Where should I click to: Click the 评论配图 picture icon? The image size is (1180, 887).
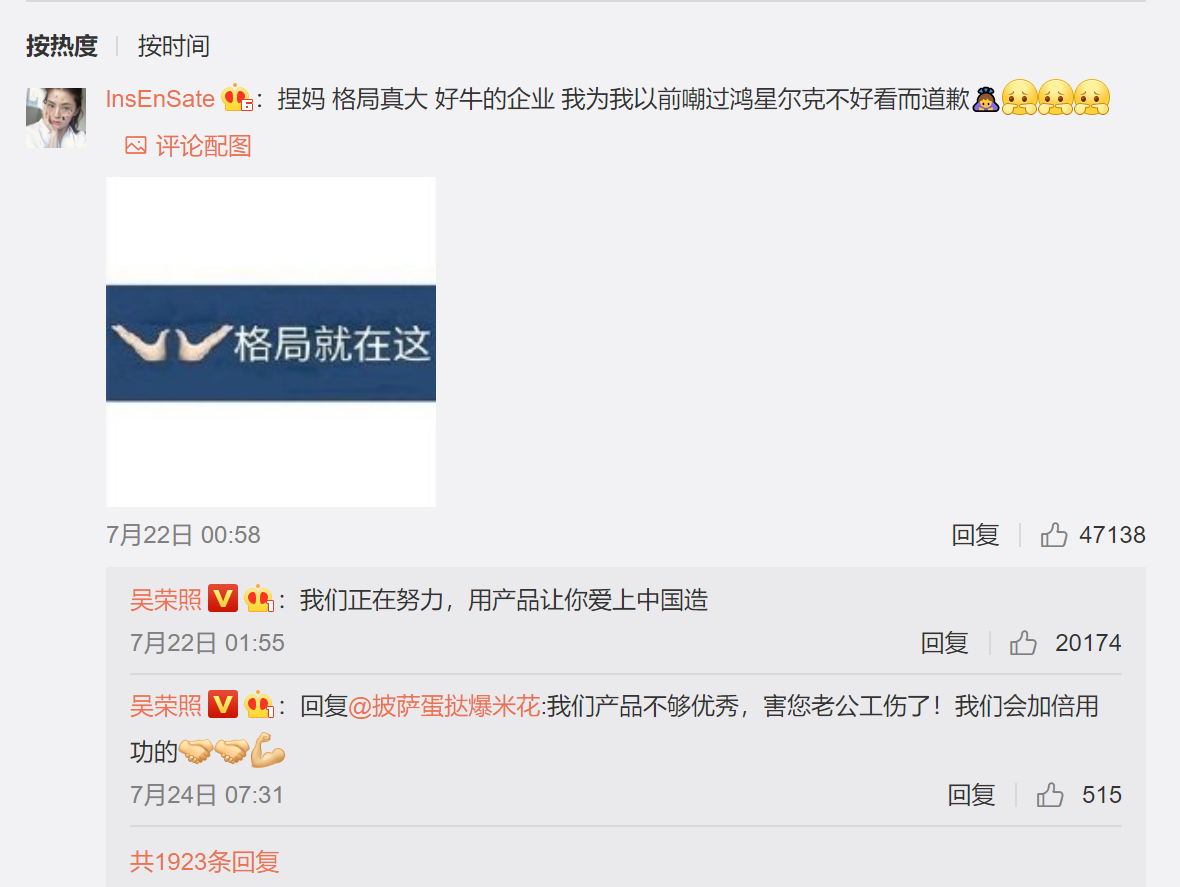coord(135,146)
